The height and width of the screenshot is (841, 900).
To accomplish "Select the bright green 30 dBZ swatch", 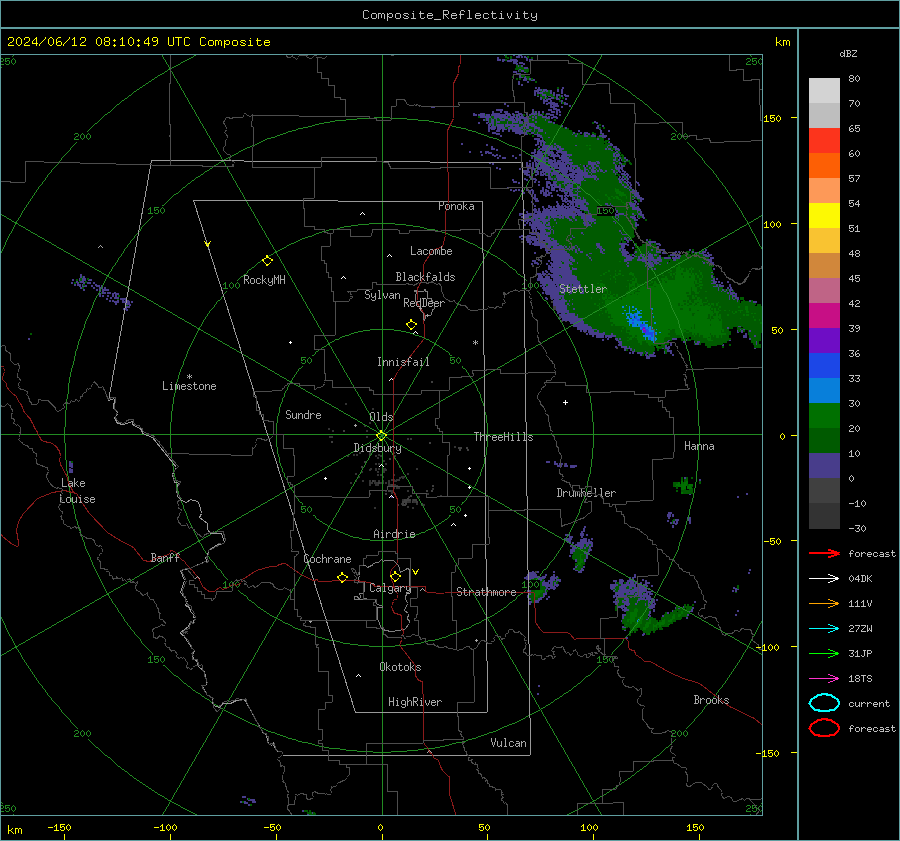I will click(x=824, y=415).
